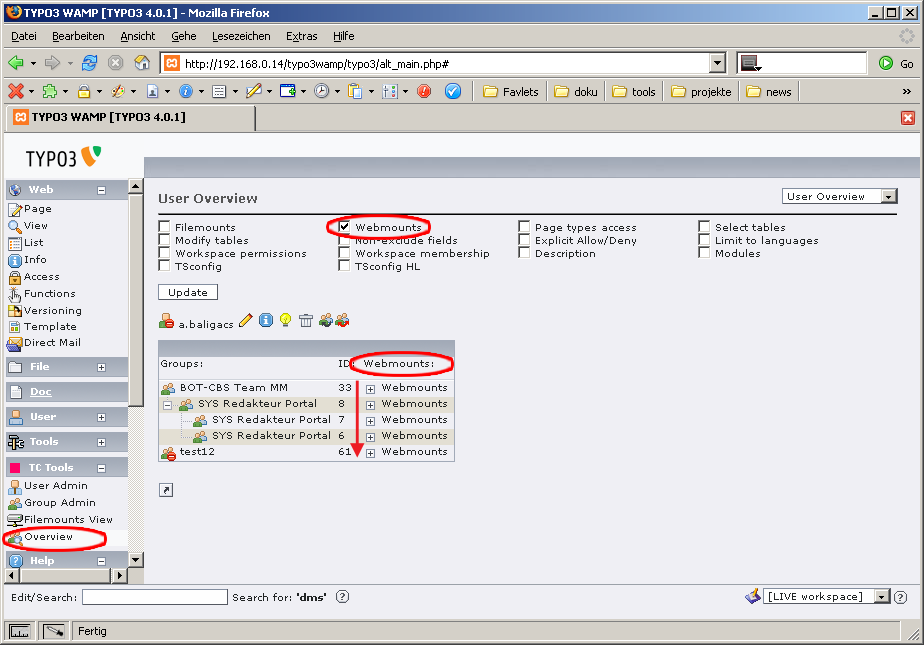Click the pencil edit icon for a.baligacs
The height and width of the screenshot is (645, 924).
(246, 320)
